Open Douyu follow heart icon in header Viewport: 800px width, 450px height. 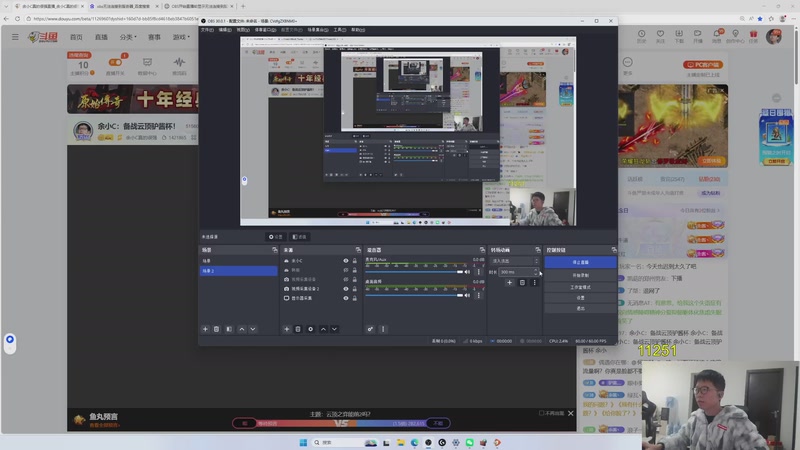pyautogui.click(x=660, y=34)
